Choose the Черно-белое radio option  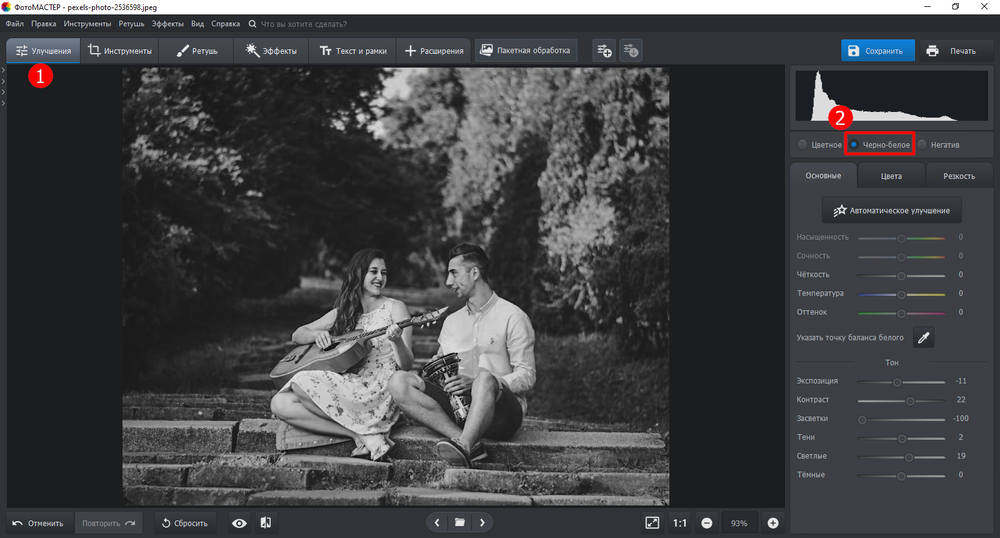[x=854, y=145]
